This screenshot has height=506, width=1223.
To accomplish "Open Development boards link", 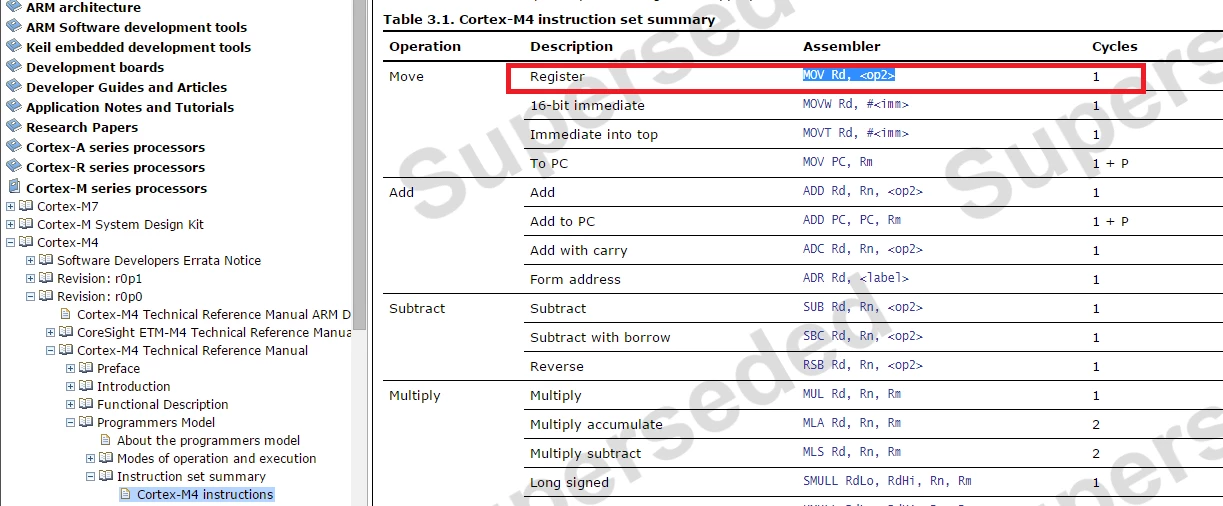I will [x=95, y=67].
